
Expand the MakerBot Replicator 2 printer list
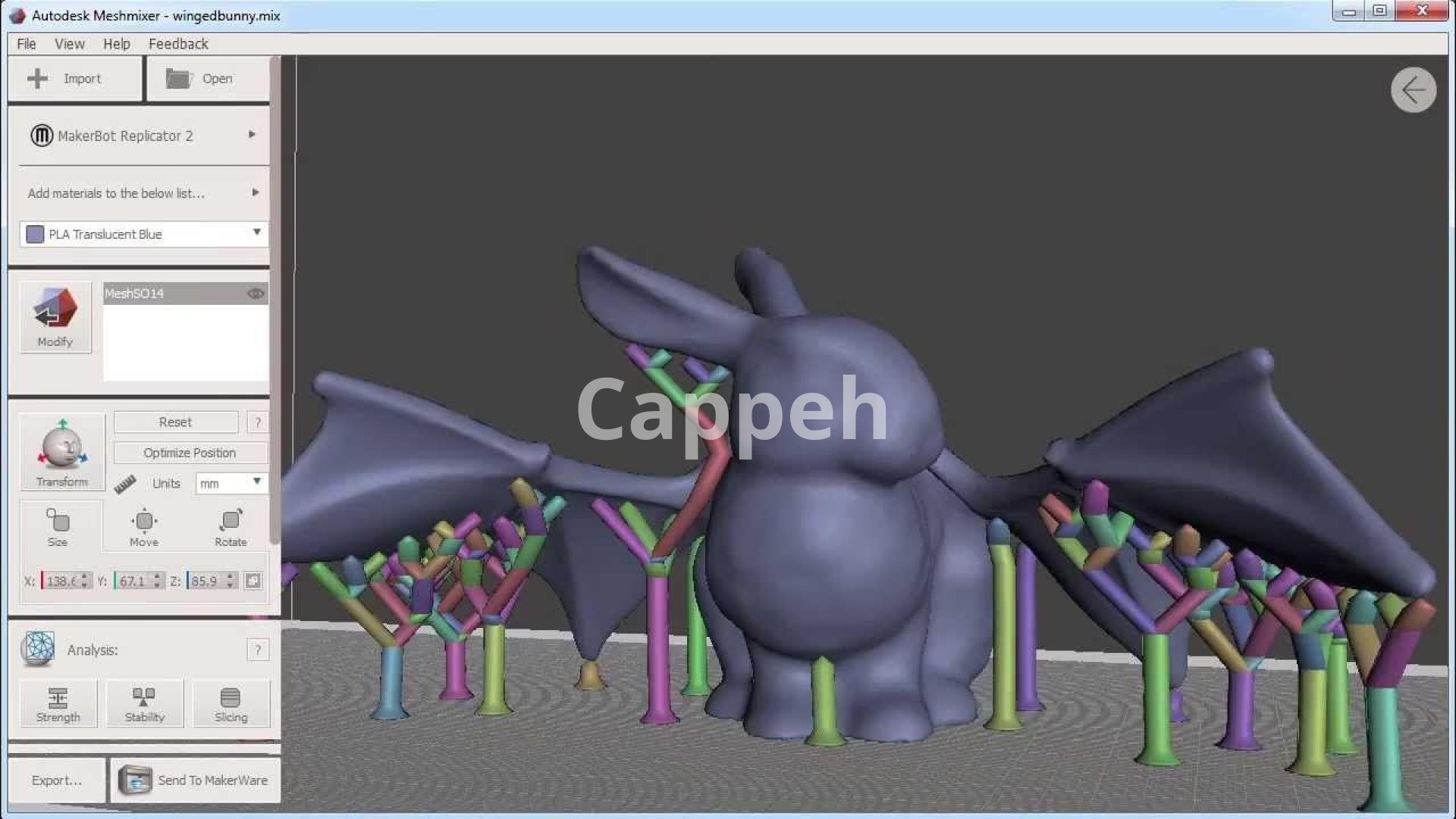[x=252, y=135]
